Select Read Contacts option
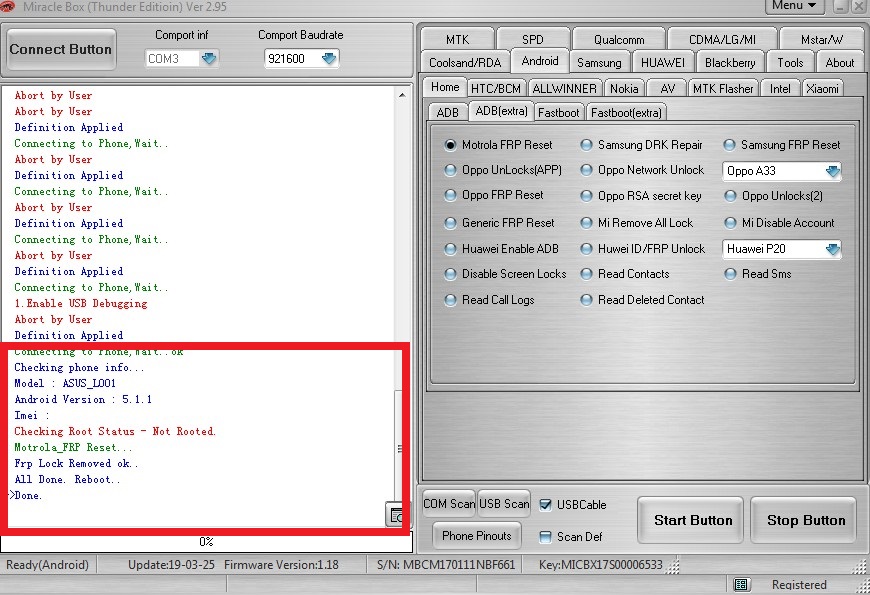This screenshot has height=595, width=870. pyautogui.click(x=586, y=274)
